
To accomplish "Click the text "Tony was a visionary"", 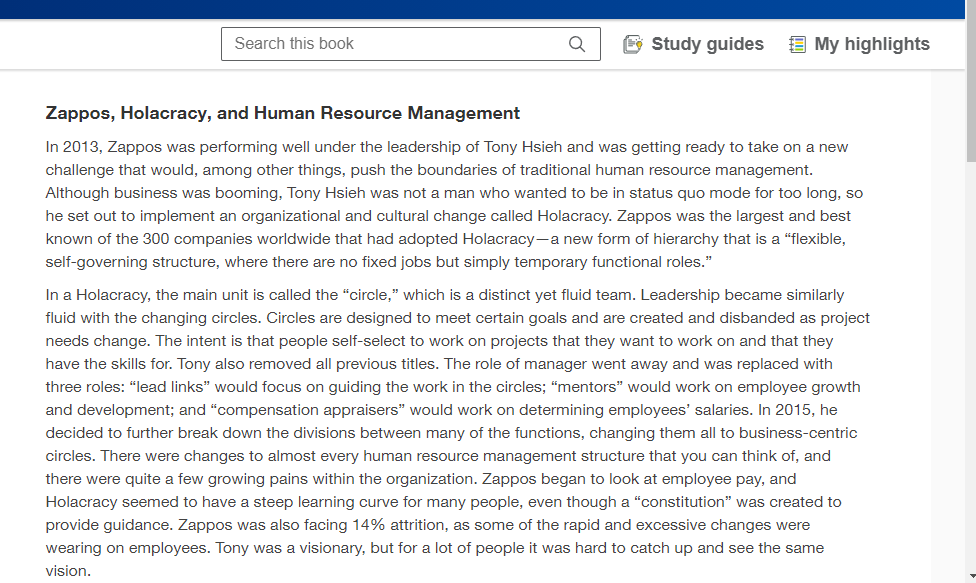I will 290,548.
